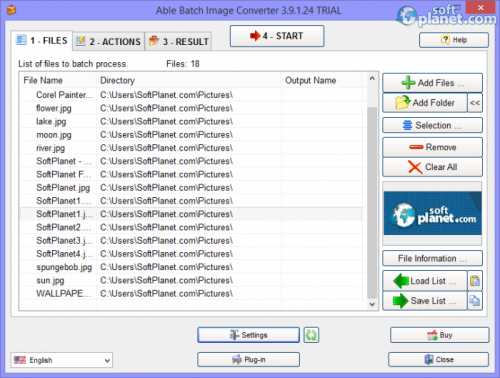Viewport: 500px width, 378px height.
Task: Click the << collapse button next to Add Folder
Action: pos(475,103)
